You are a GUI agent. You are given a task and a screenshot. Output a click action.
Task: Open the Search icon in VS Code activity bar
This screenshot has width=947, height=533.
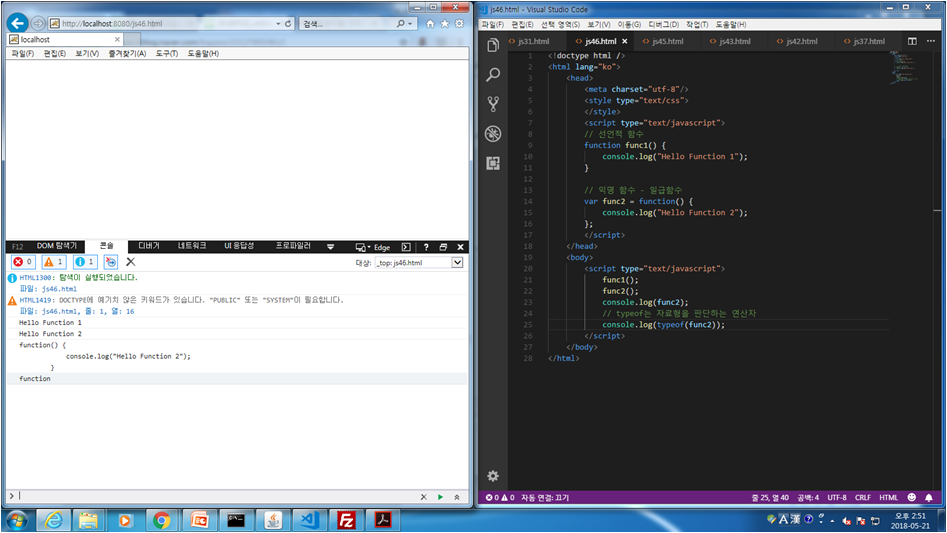tap(493, 75)
